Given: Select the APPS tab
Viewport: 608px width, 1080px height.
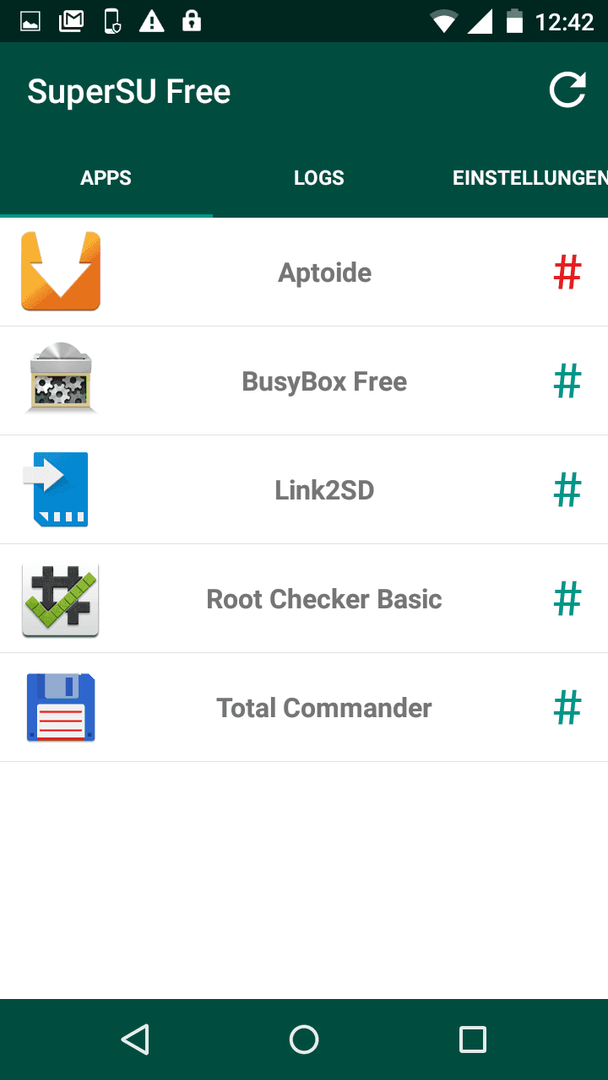Looking at the screenshot, I should [106, 178].
